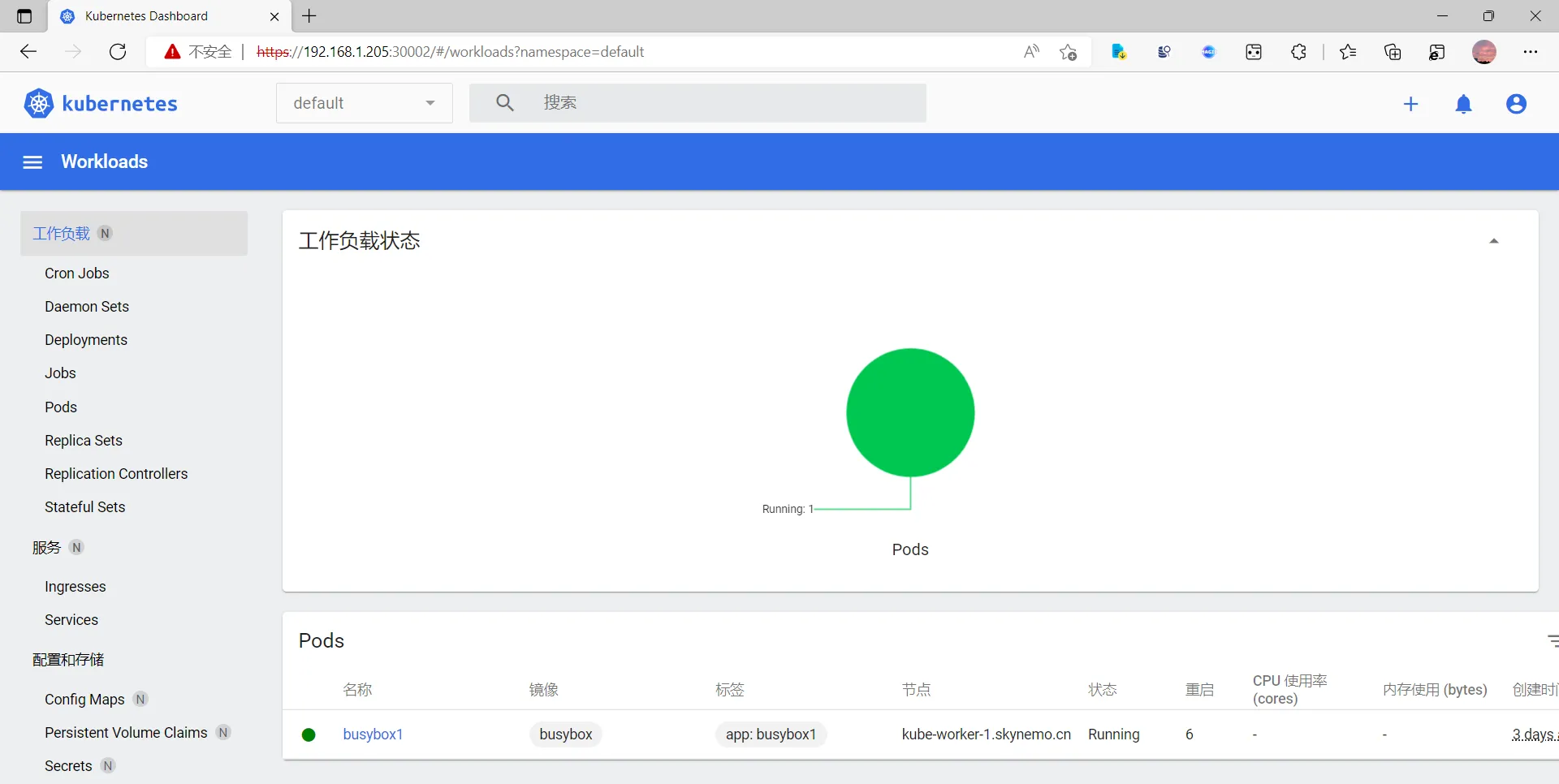
Task: Add this page to favorites star
Action: click(x=1069, y=52)
